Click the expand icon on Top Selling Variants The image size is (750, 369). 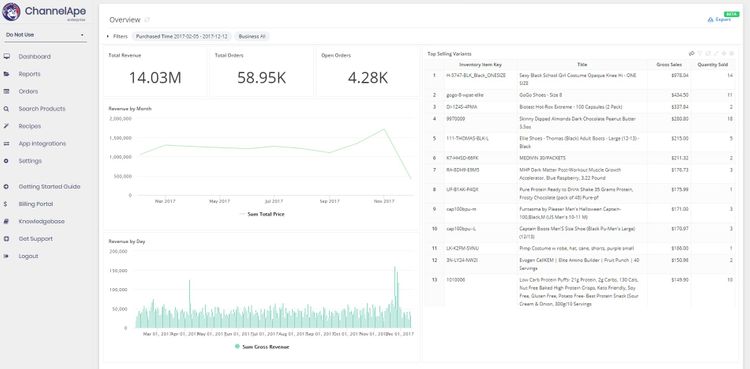716,54
